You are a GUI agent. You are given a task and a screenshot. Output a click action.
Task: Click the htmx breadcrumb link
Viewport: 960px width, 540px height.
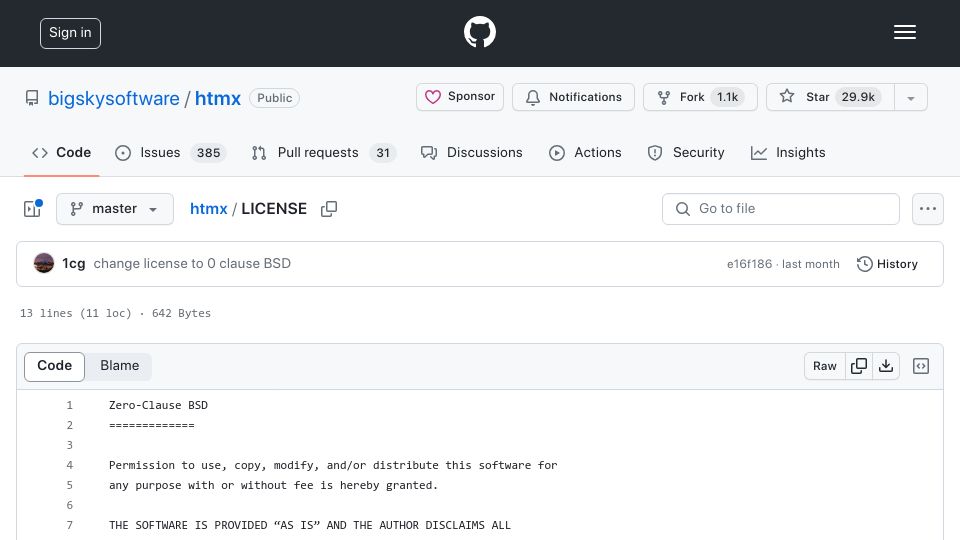[208, 209]
